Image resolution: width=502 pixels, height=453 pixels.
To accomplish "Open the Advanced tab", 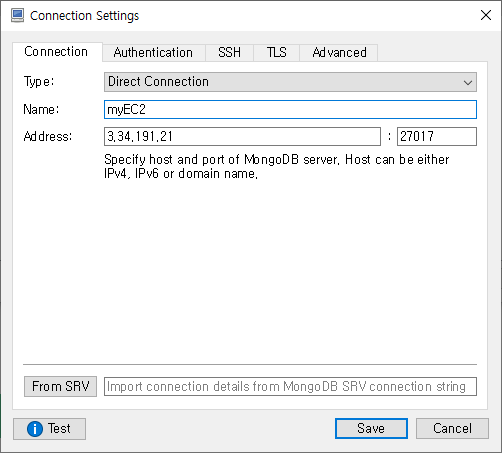I will [x=339, y=53].
